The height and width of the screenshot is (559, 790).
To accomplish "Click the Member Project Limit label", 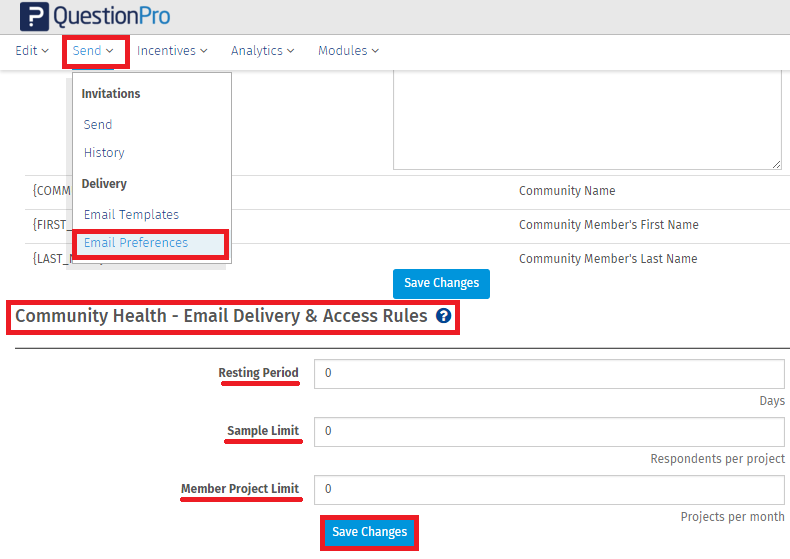I will (x=240, y=488).
